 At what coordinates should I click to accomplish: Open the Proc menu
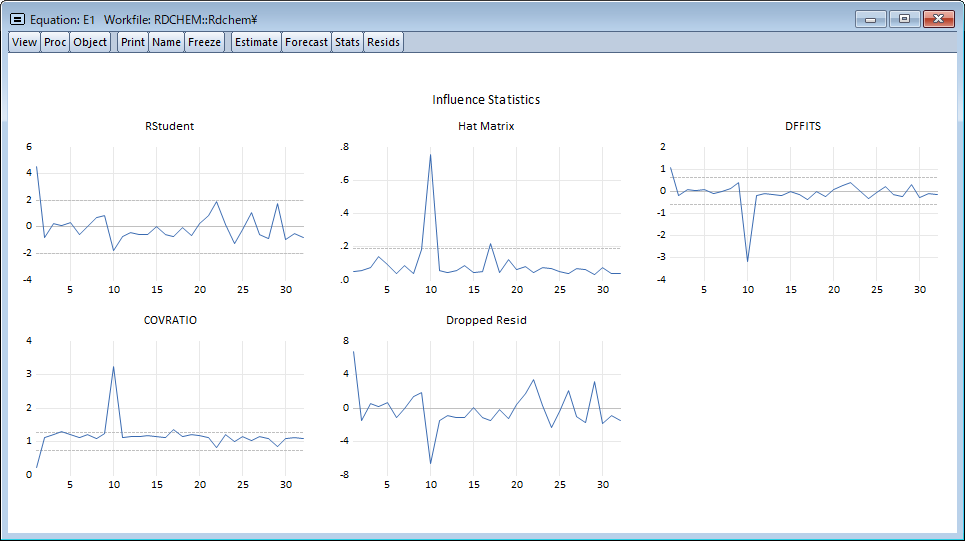55,42
